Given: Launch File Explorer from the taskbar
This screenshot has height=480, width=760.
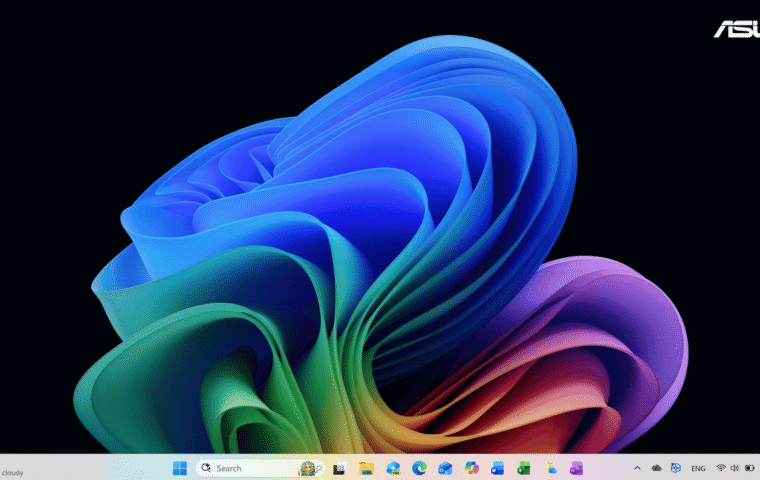Looking at the screenshot, I should pyautogui.click(x=366, y=468).
